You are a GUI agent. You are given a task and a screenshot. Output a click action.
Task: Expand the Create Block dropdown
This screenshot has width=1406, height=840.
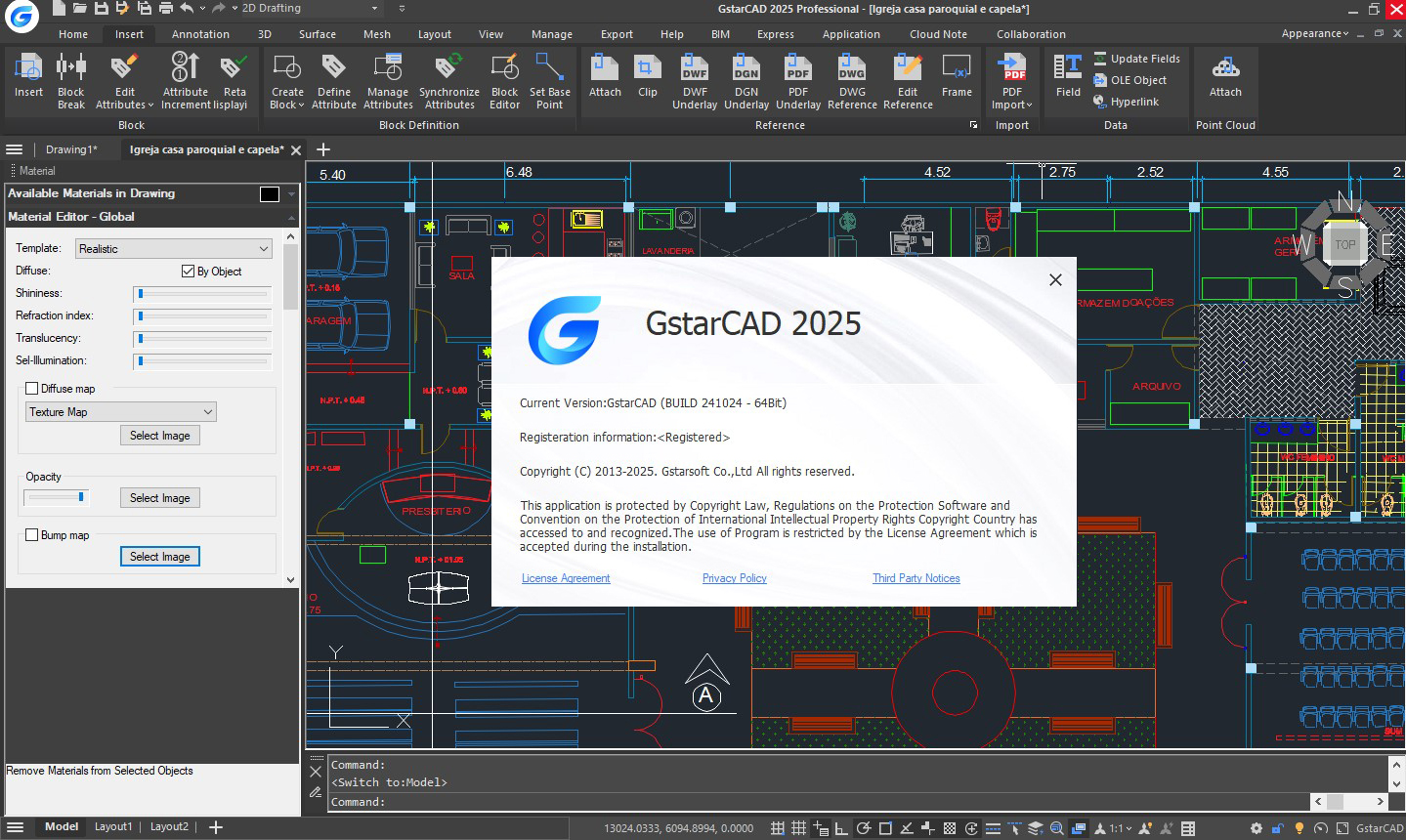pyautogui.click(x=301, y=105)
